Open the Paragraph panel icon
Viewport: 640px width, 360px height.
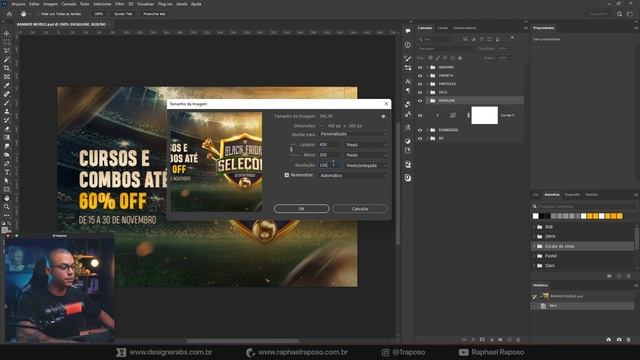coord(408,90)
